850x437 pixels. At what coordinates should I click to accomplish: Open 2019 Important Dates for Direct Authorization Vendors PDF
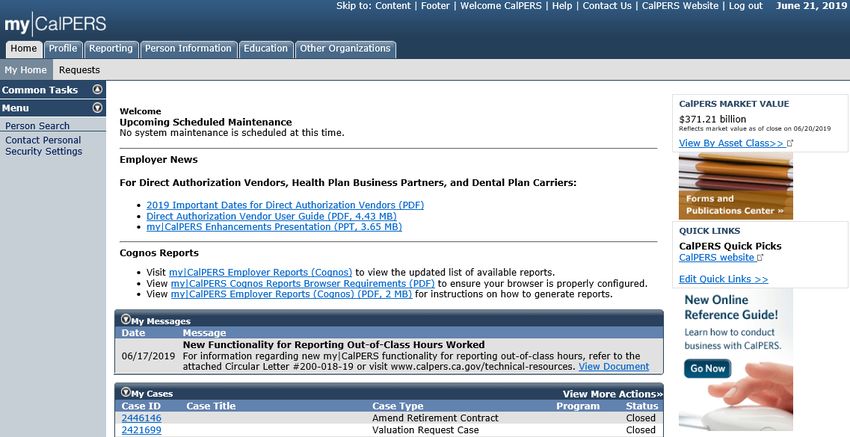[x=285, y=205]
